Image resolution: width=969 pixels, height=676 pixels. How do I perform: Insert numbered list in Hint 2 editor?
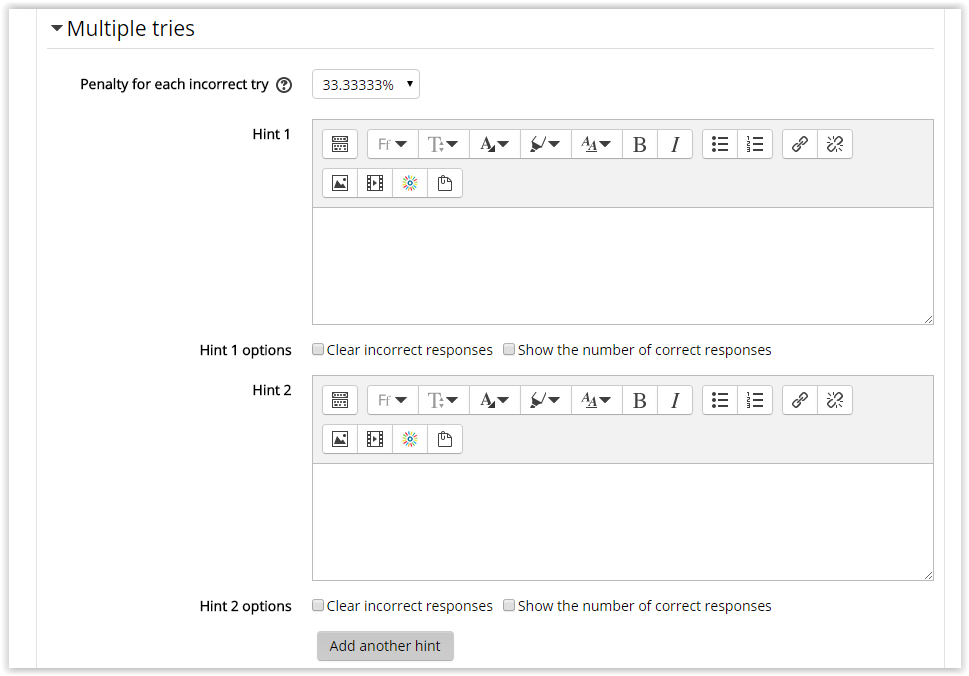pos(755,400)
